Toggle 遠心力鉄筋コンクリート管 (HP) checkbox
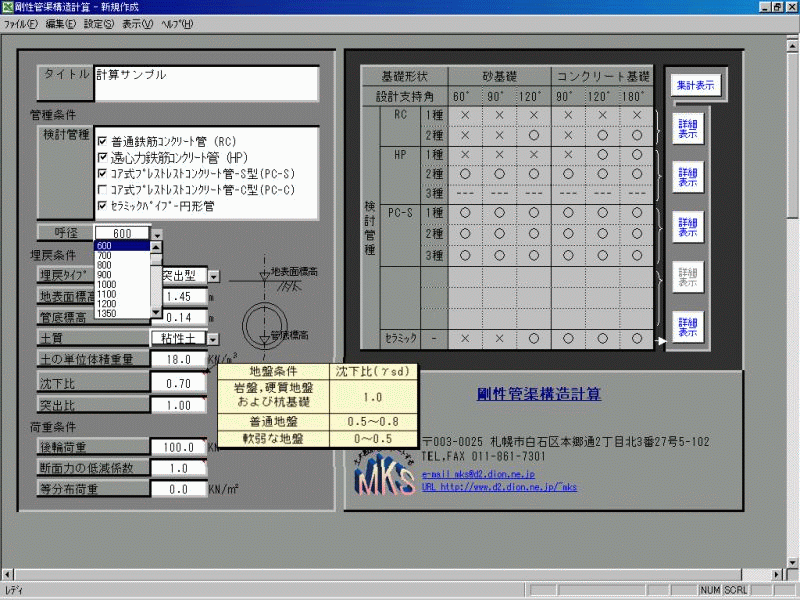Screen dimensions: 800x600 point(102,158)
